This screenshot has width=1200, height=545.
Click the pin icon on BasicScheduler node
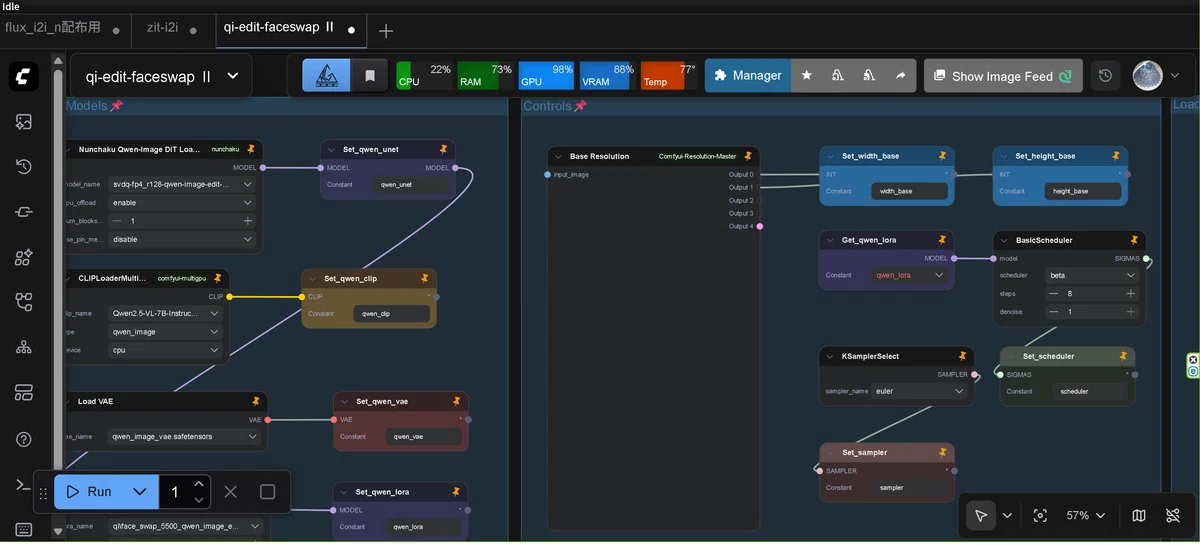[x=1134, y=240]
